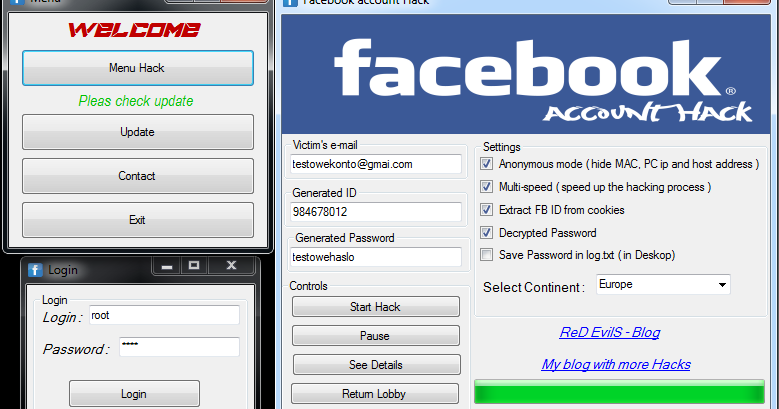The image size is (779, 409).
Task: Click the facebook Account Hack banner logo
Action: click(x=525, y=74)
